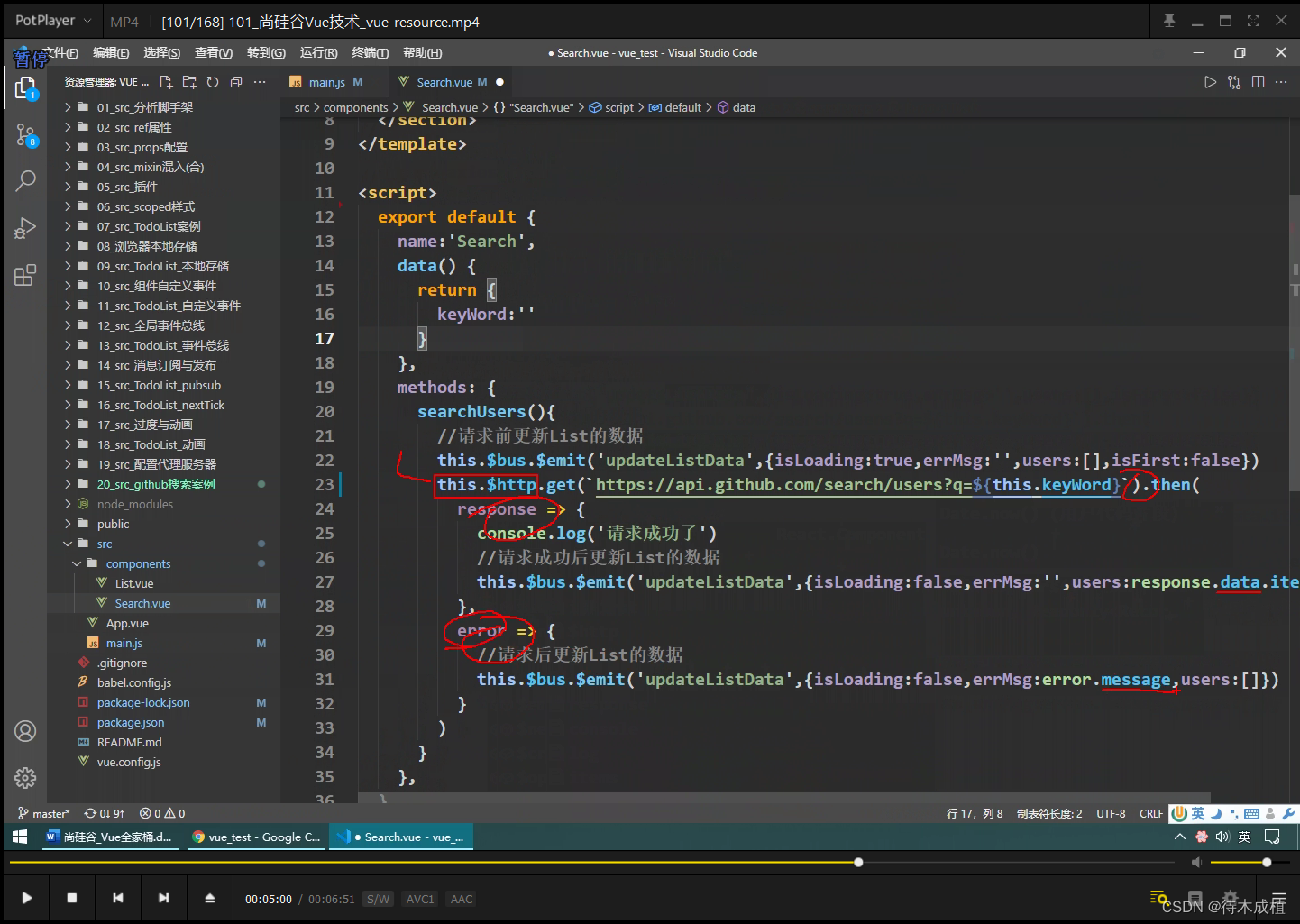Seek on the PotPlayer progress bar
Viewport: 1300px width, 924px height.
pyautogui.click(x=592, y=863)
